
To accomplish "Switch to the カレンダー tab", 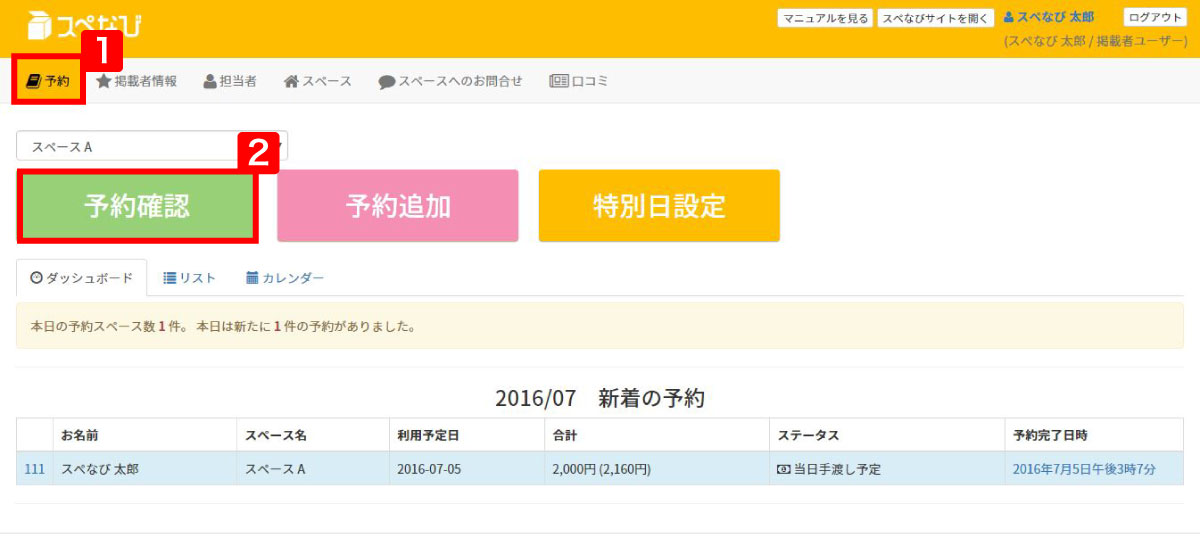I will [285, 278].
